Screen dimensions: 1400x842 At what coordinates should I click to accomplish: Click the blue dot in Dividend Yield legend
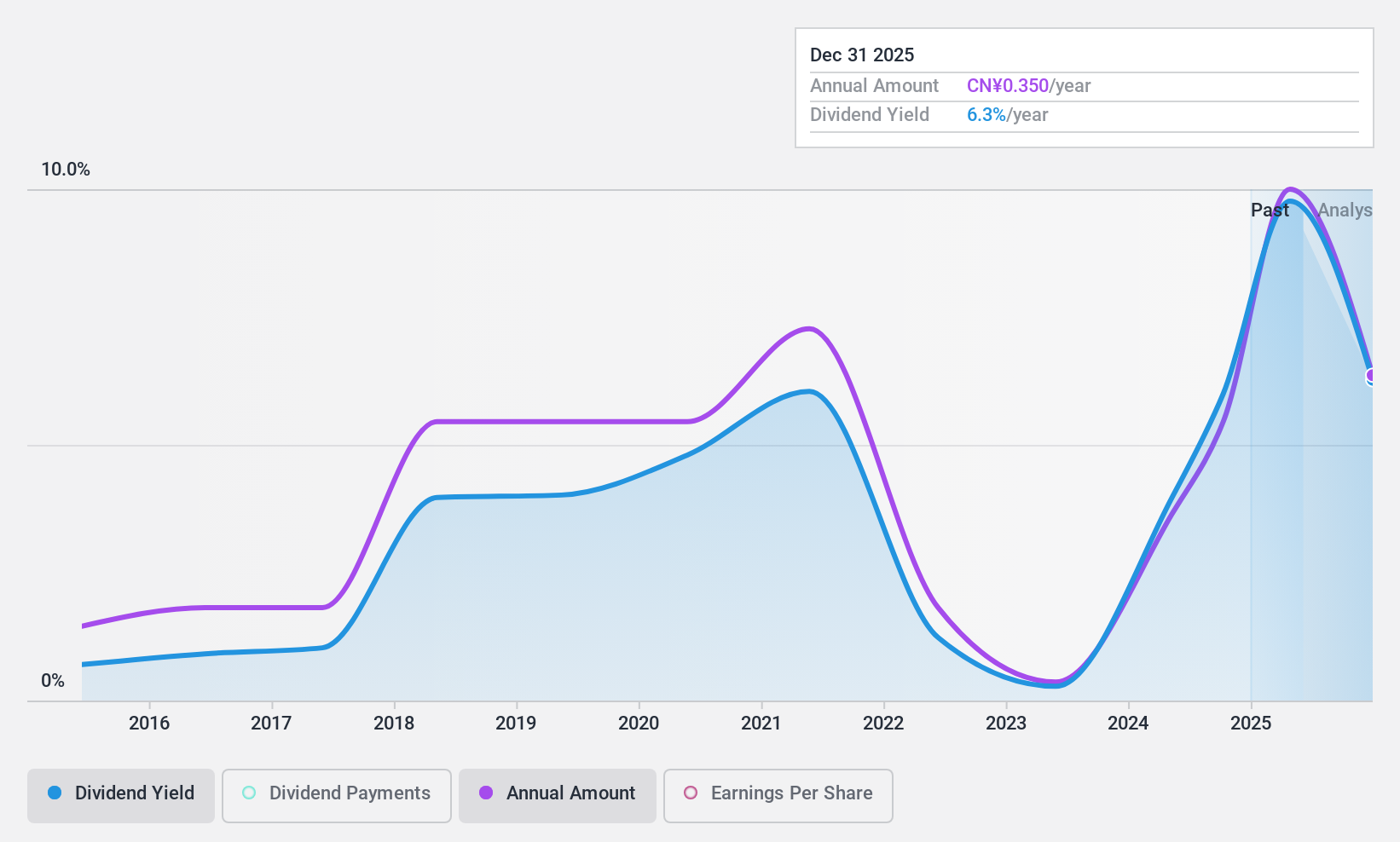click(55, 793)
